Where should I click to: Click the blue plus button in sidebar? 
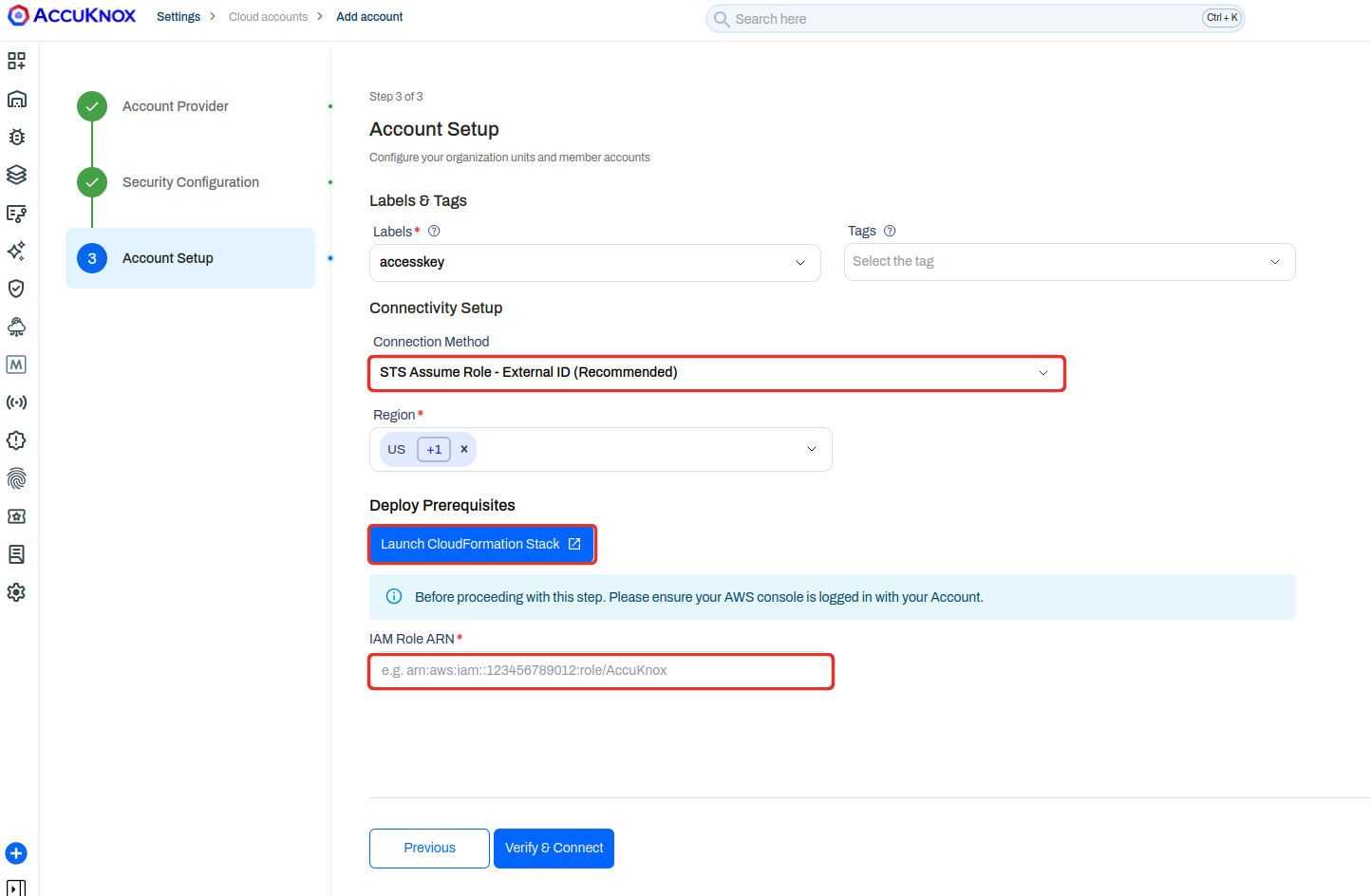coord(16,853)
